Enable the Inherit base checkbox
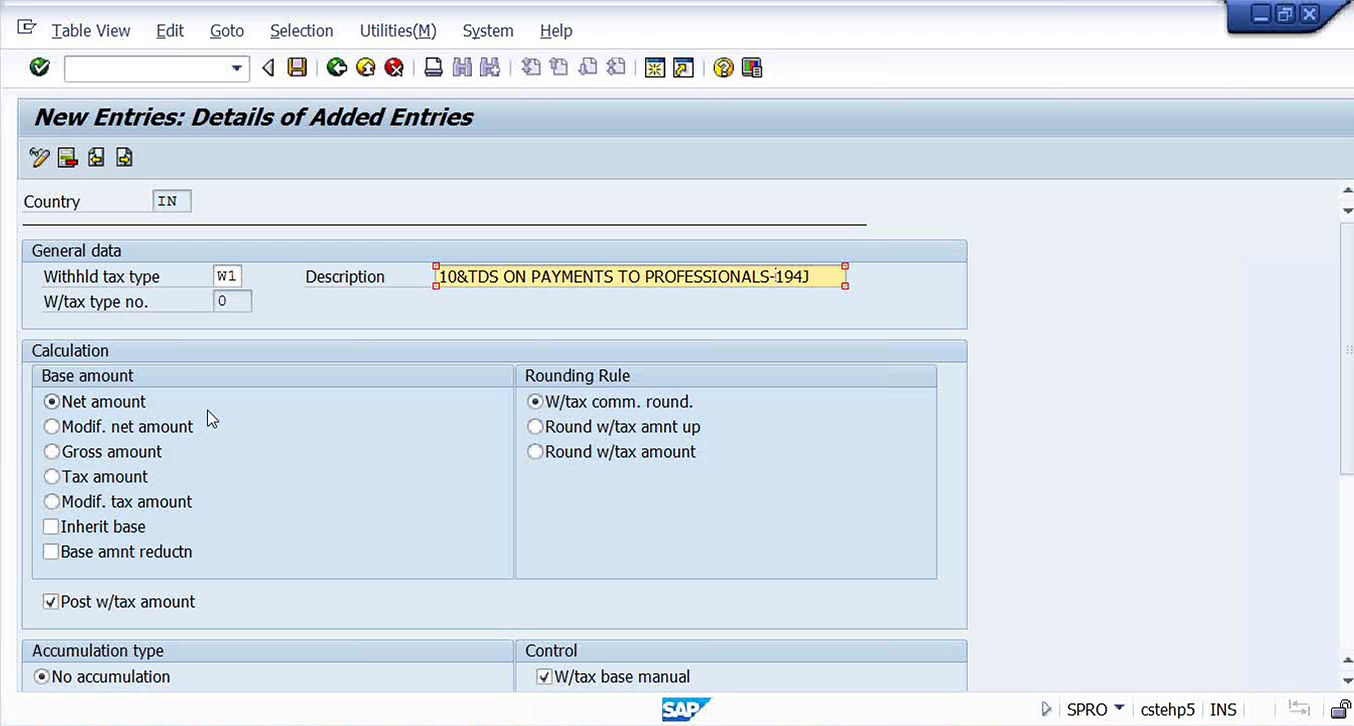Viewport: 1354px width, 726px height. click(51, 527)
